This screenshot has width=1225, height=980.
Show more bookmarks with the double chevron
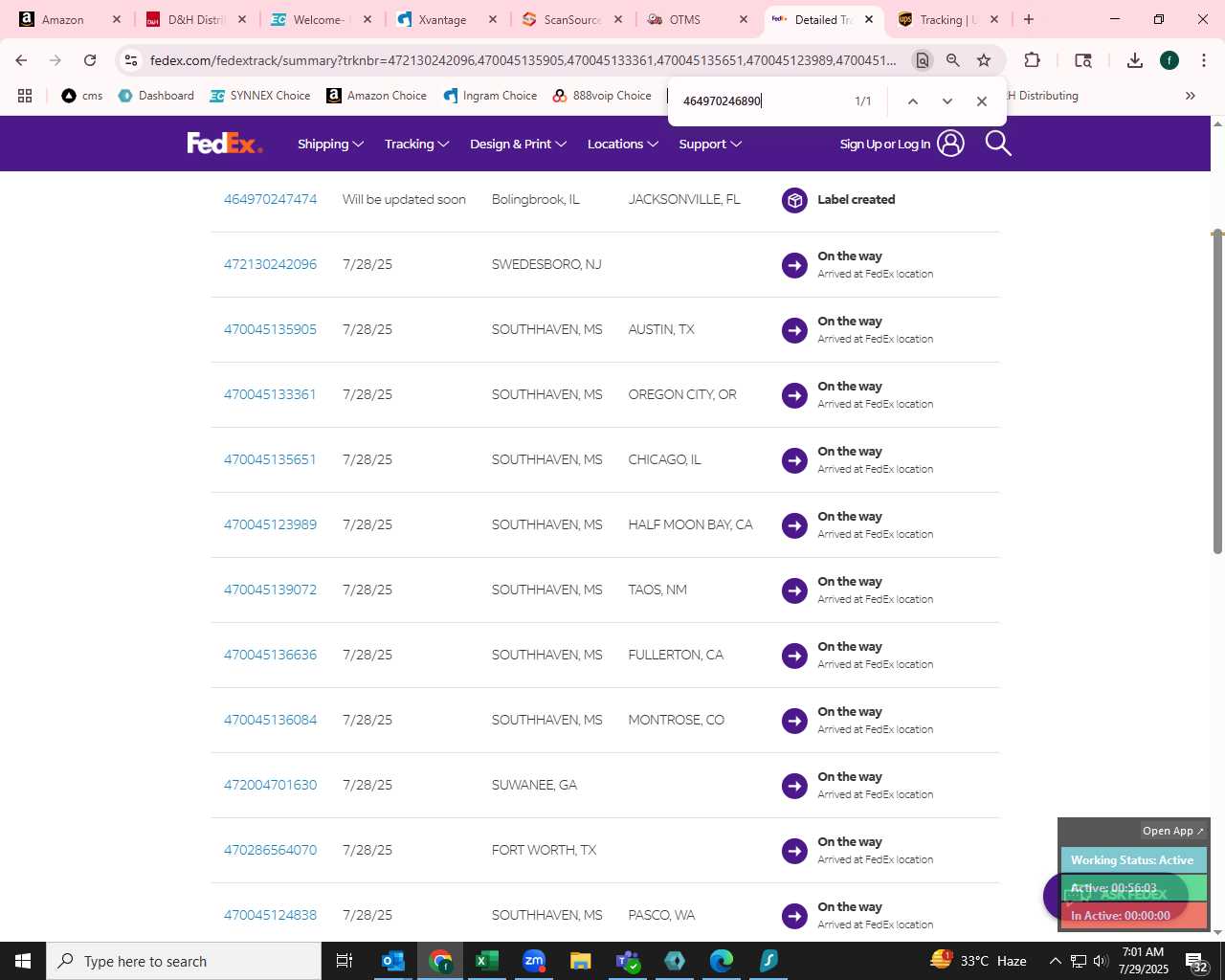[1191, 96]
